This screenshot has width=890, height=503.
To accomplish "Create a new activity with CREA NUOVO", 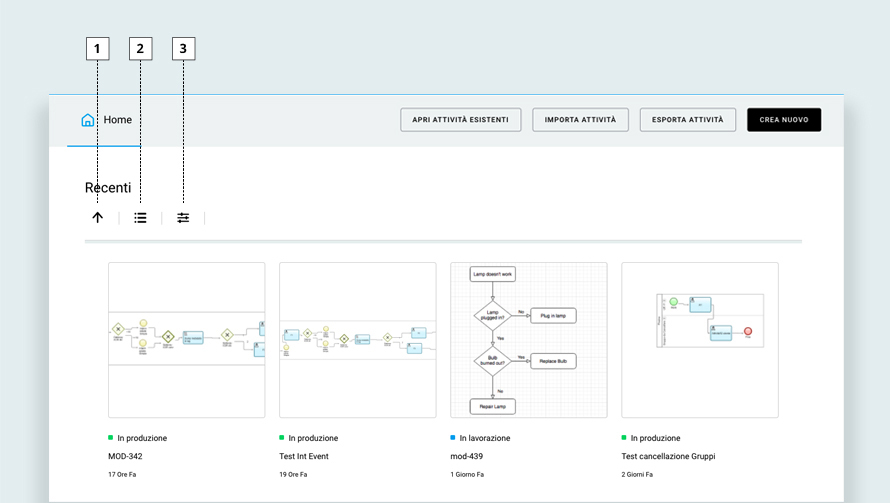I will pos(783,120).
